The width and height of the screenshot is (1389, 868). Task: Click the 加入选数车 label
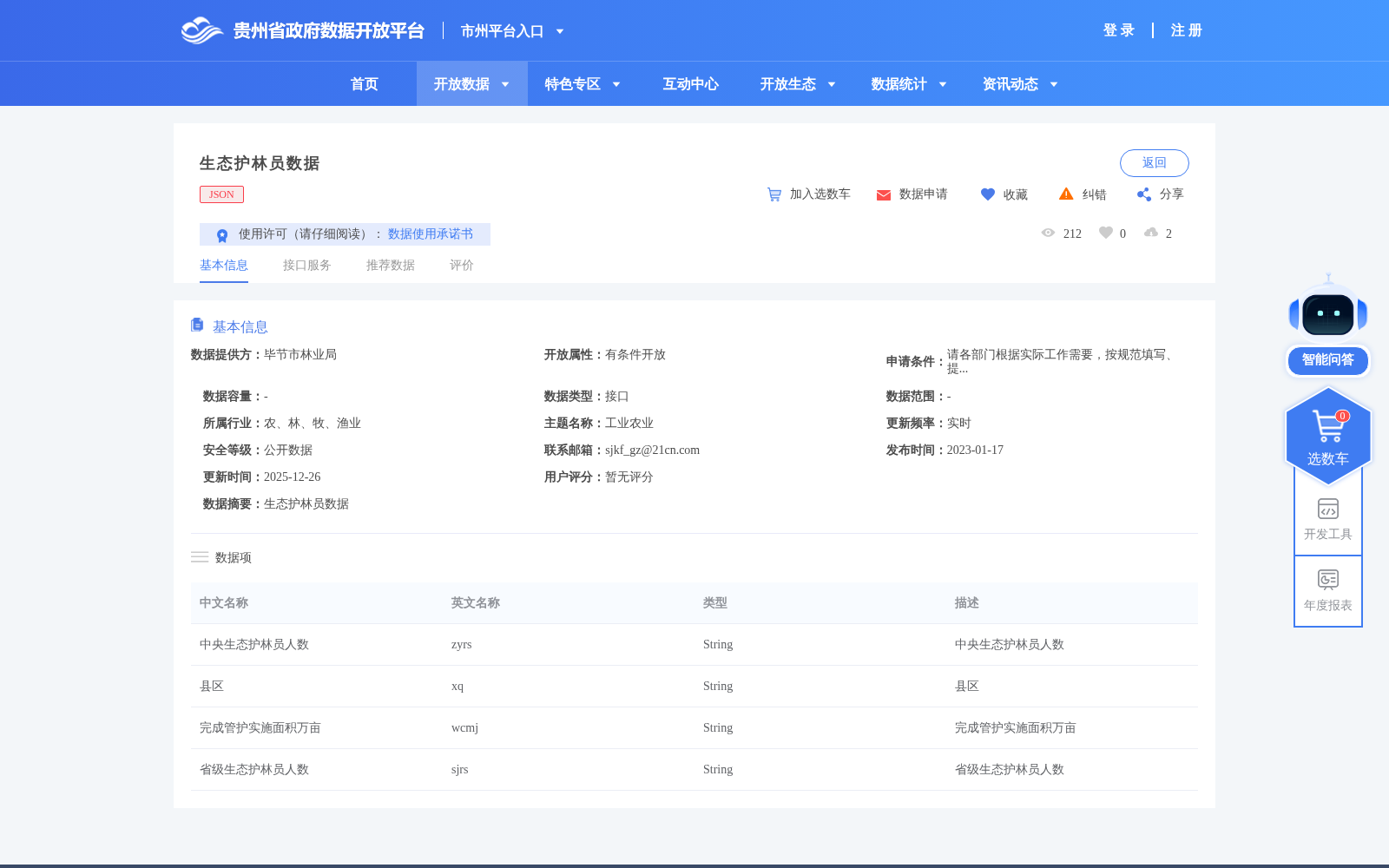pos(820,194)
